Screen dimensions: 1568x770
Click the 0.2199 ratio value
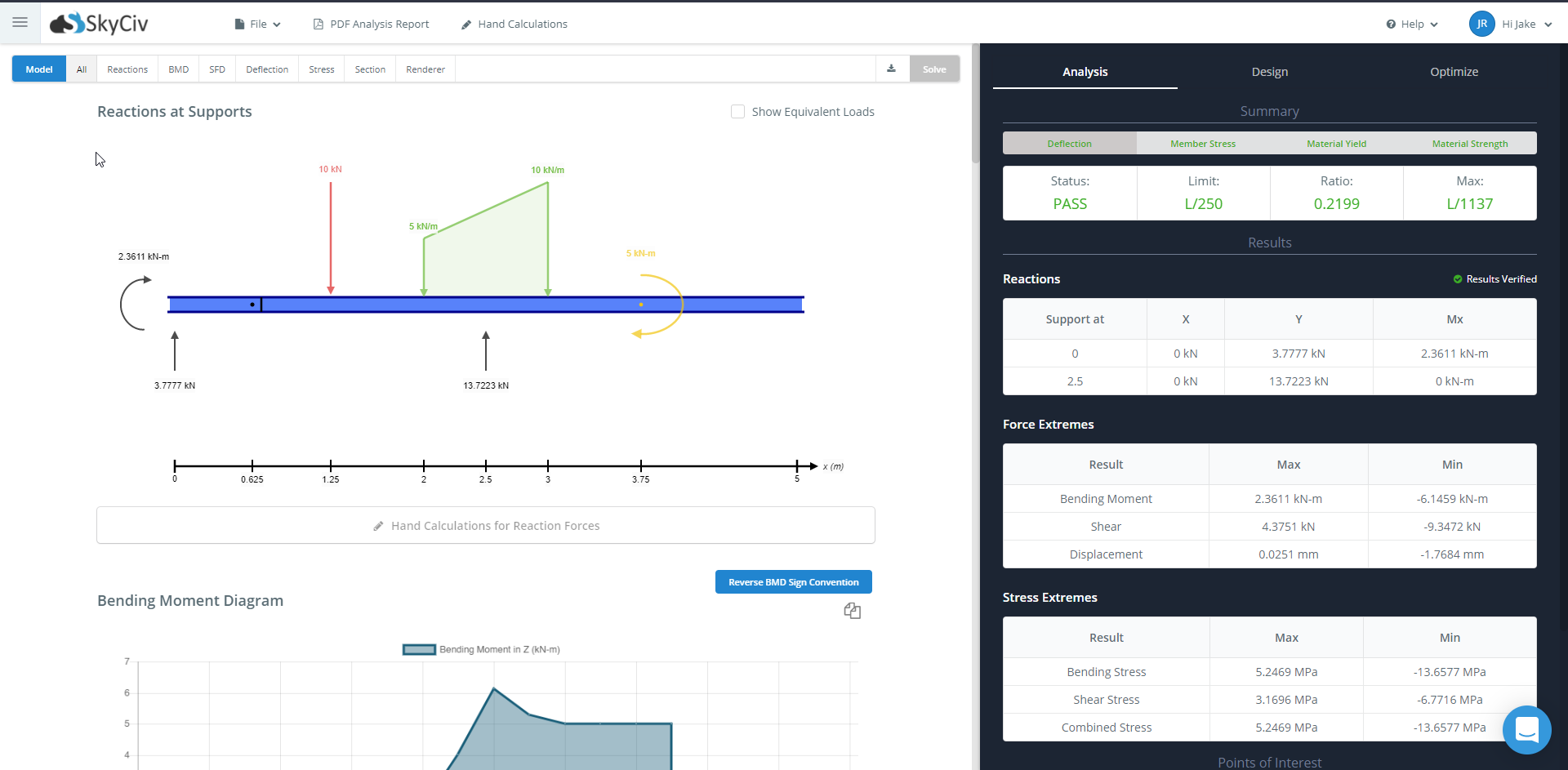point(1337,204)
